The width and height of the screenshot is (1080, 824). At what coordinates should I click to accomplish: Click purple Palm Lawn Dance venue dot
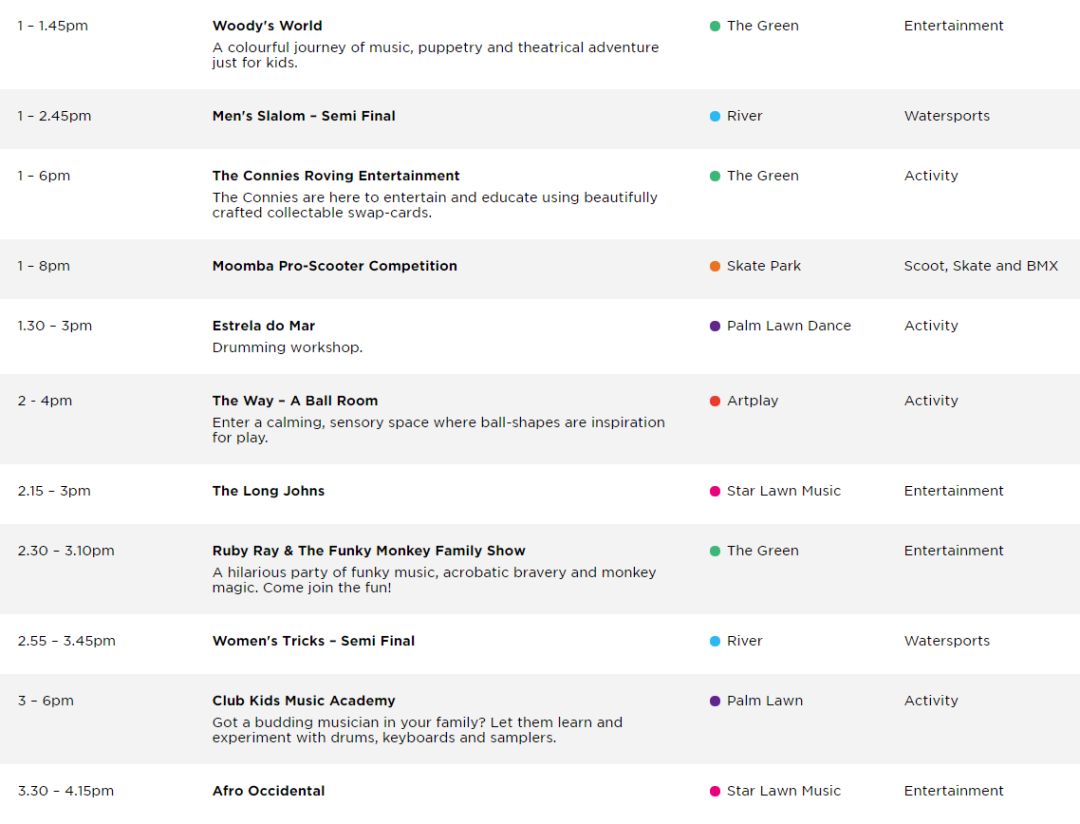pos(715,326)
